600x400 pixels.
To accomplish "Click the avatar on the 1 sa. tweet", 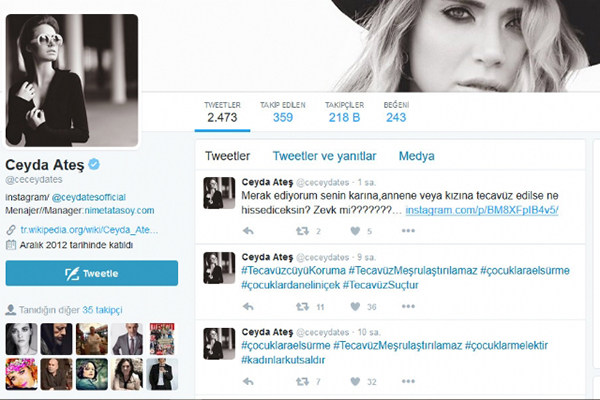I will pos(219,193).
